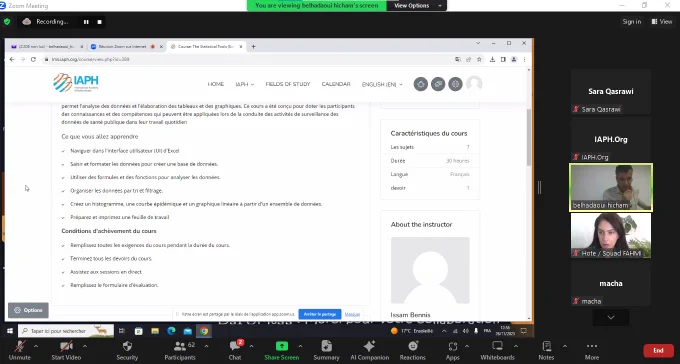Open the meeting Summary
This screenshot has width=680, height=364.
(x=326, y=351)
